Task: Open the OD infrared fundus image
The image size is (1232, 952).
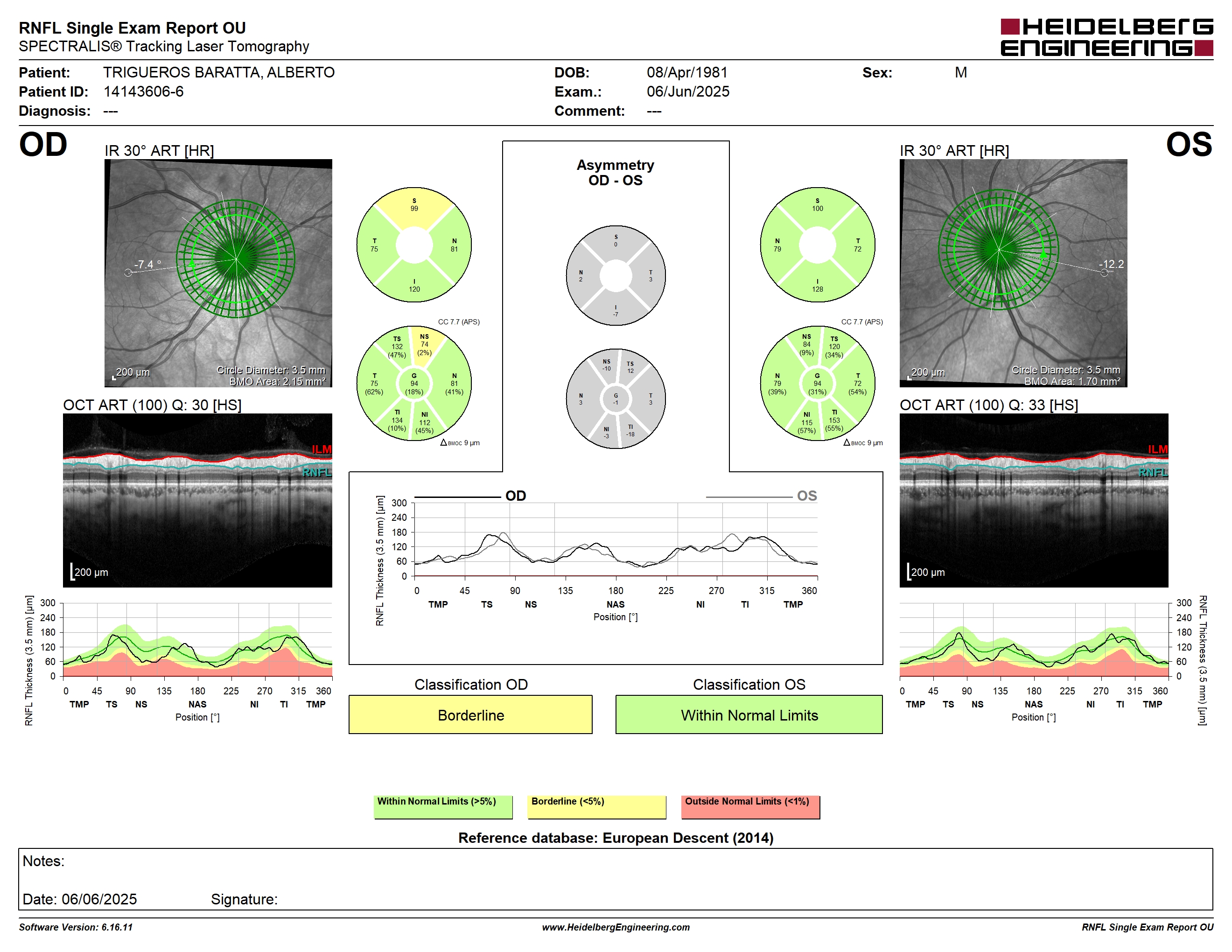Action: [x=218, y=273]
